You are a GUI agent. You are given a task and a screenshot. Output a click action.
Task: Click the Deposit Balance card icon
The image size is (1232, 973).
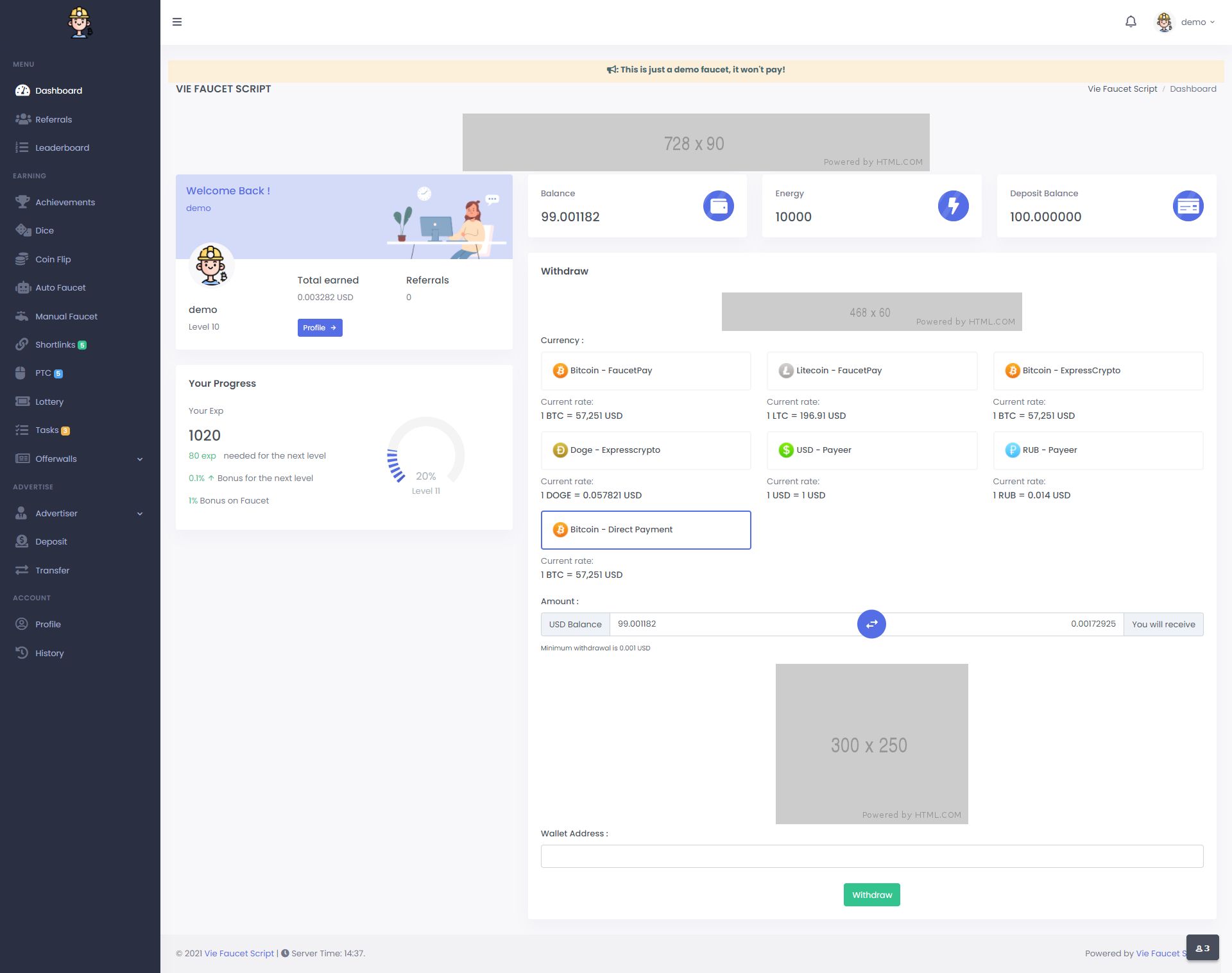pyautogui.click(x=1188, y=206)
